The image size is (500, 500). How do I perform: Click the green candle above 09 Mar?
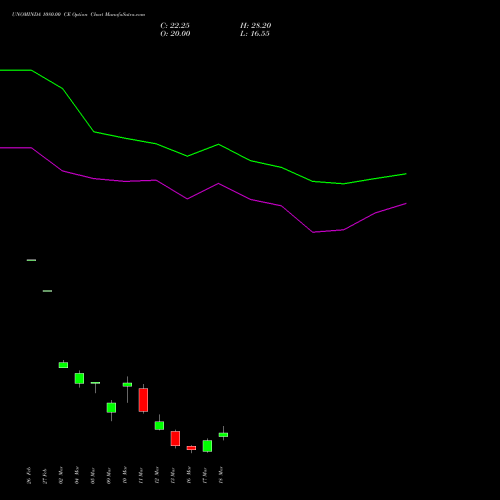tap(111, 408)
